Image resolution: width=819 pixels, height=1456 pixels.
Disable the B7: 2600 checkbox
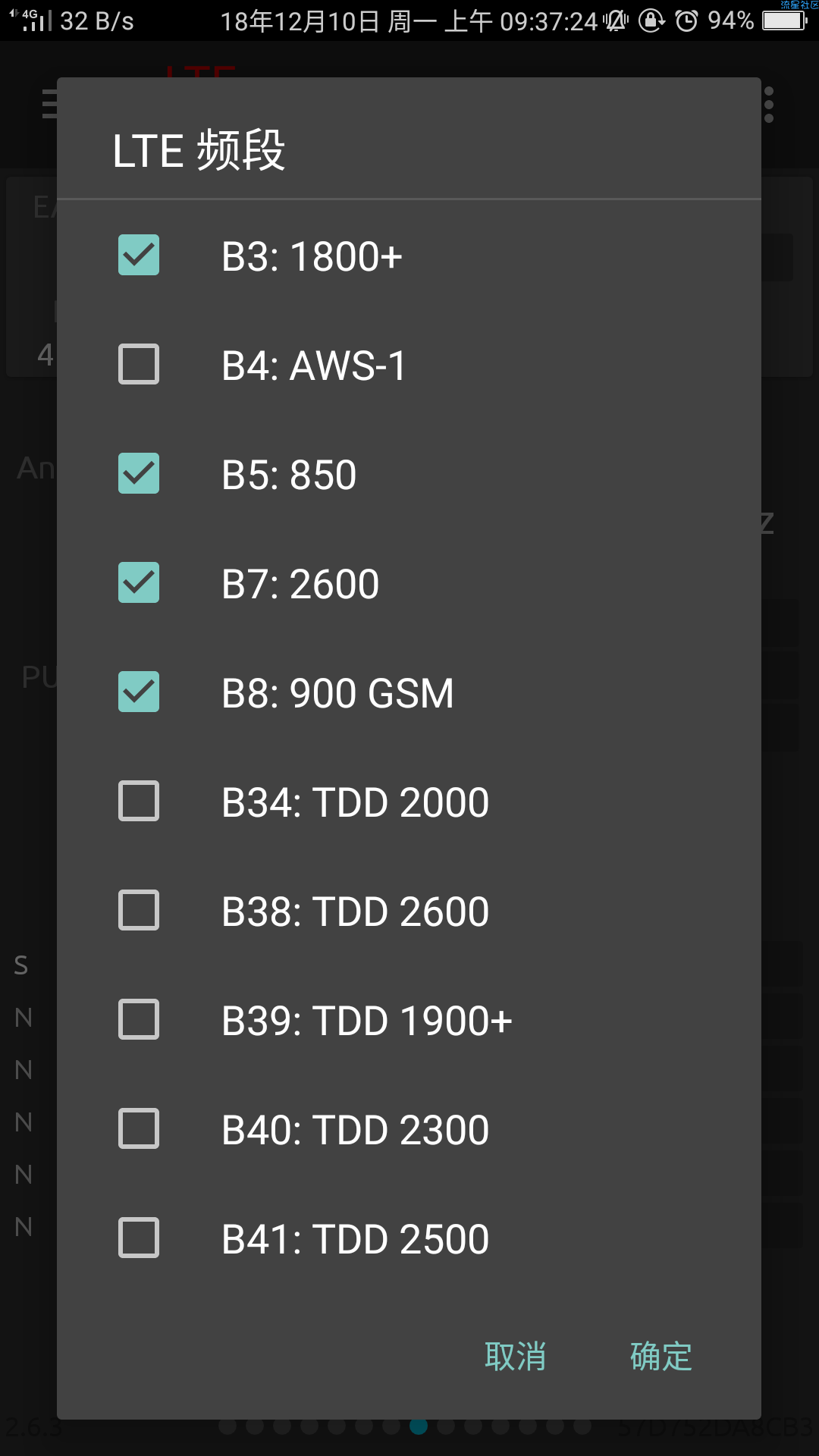point(139,582)
